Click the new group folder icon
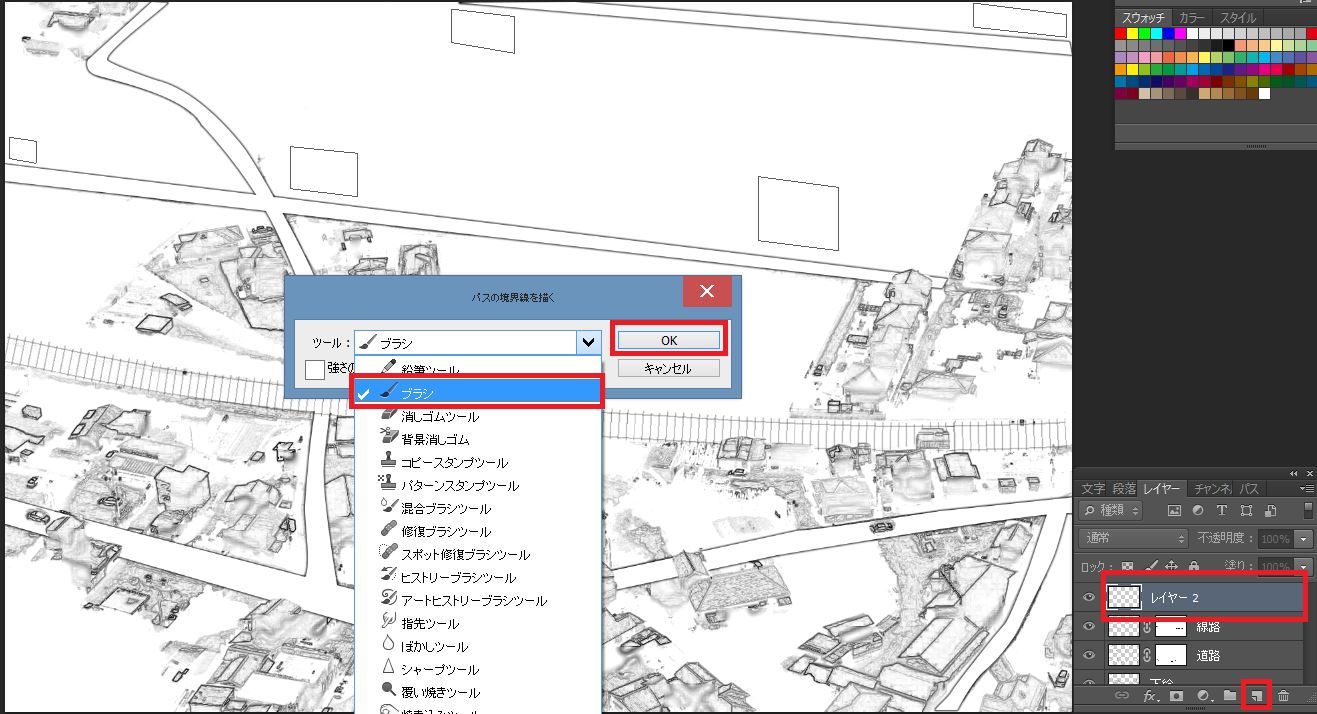The width and height of the screenshot is (1317, 714). (x=1230, y=695)
